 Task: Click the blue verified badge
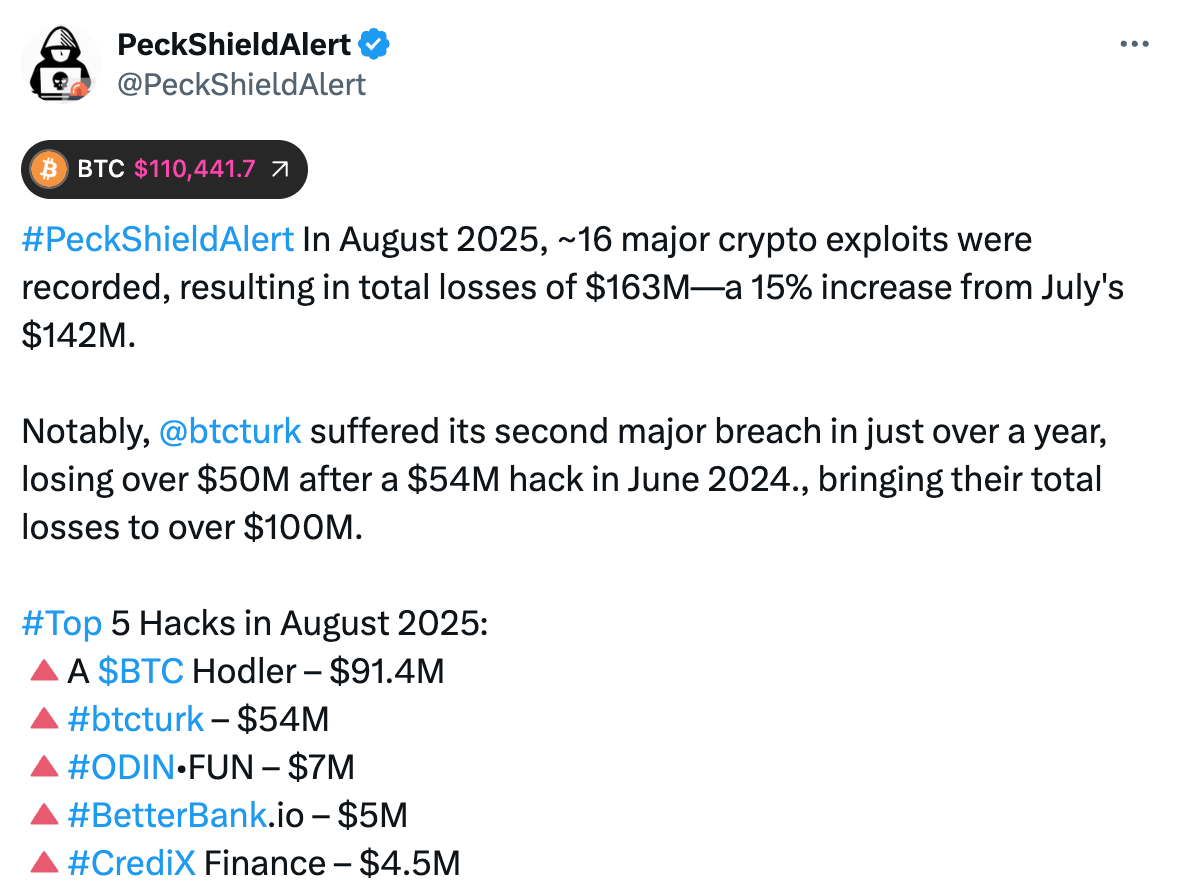tap(373, 44)
